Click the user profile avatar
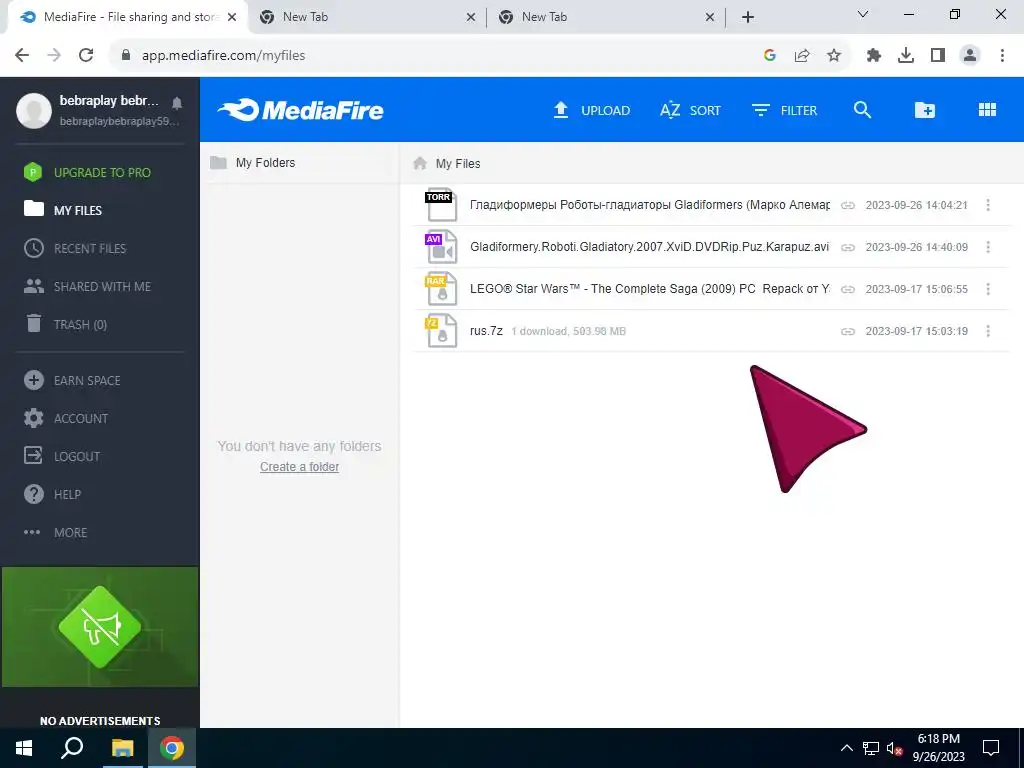Image resolution: width=1024 pixels, height=768 pixels. (x=34, y=110)
